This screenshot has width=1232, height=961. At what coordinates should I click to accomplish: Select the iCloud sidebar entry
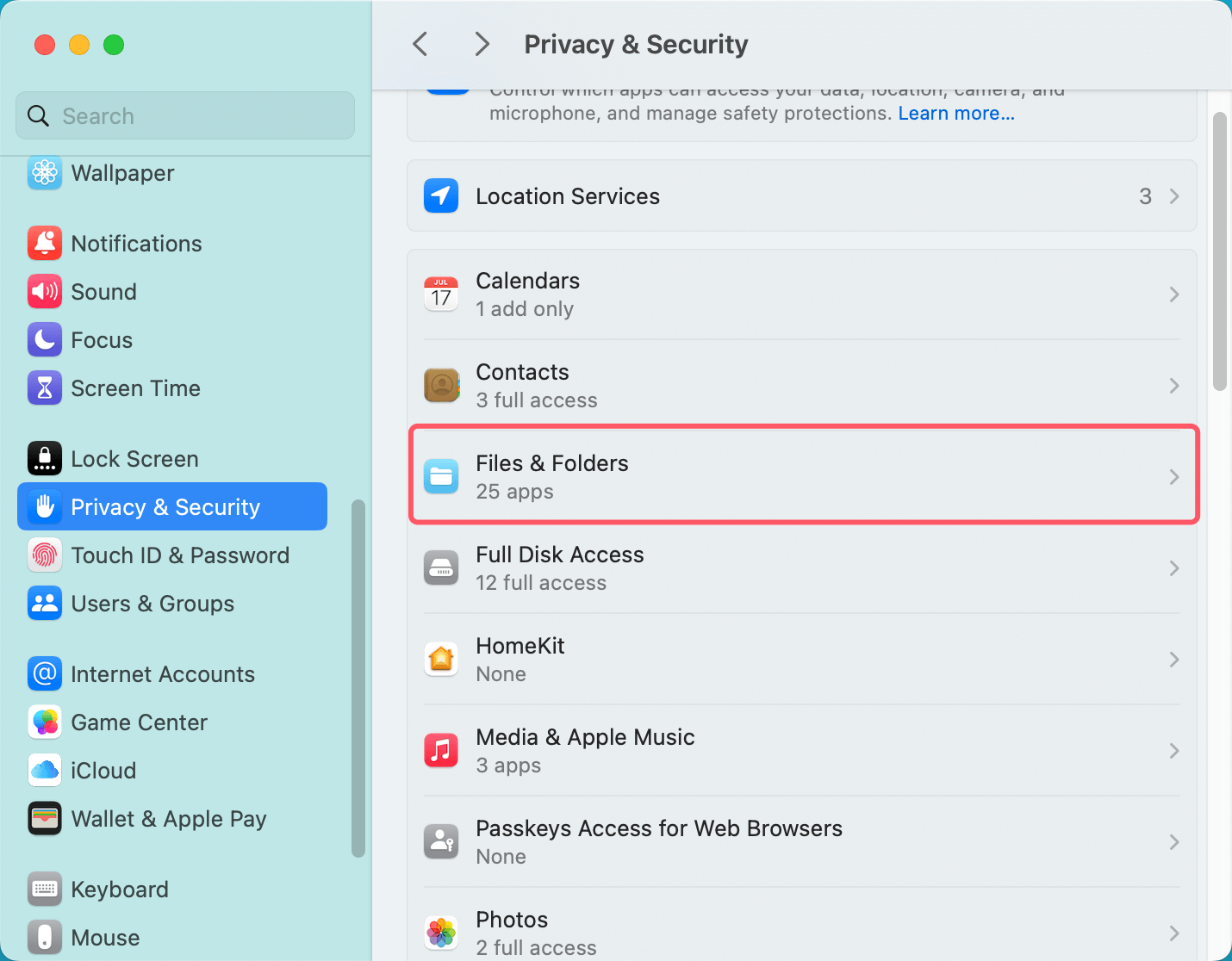(x=103, y=770)
